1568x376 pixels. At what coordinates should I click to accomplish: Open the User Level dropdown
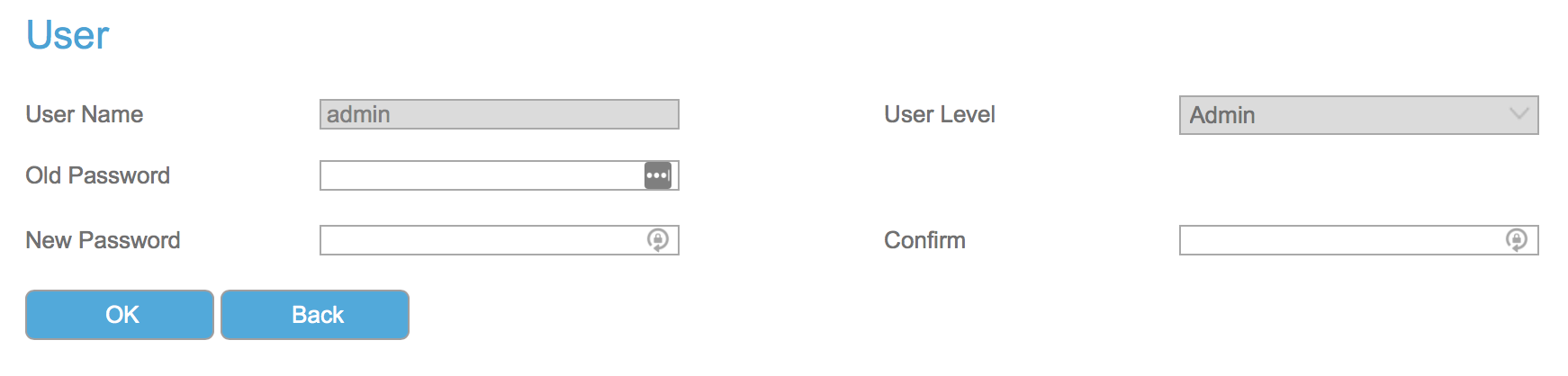point(1357,115)
